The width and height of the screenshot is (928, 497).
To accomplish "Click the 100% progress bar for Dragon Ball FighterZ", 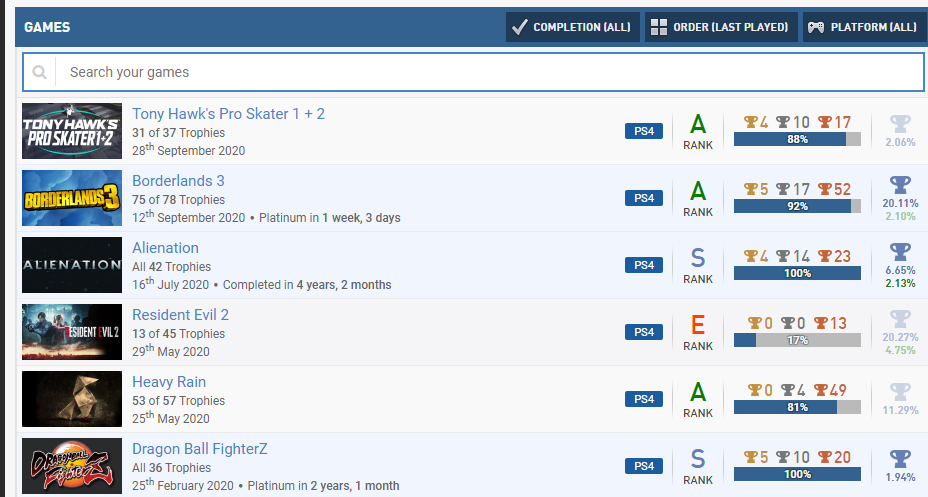I will pos(797,473).
